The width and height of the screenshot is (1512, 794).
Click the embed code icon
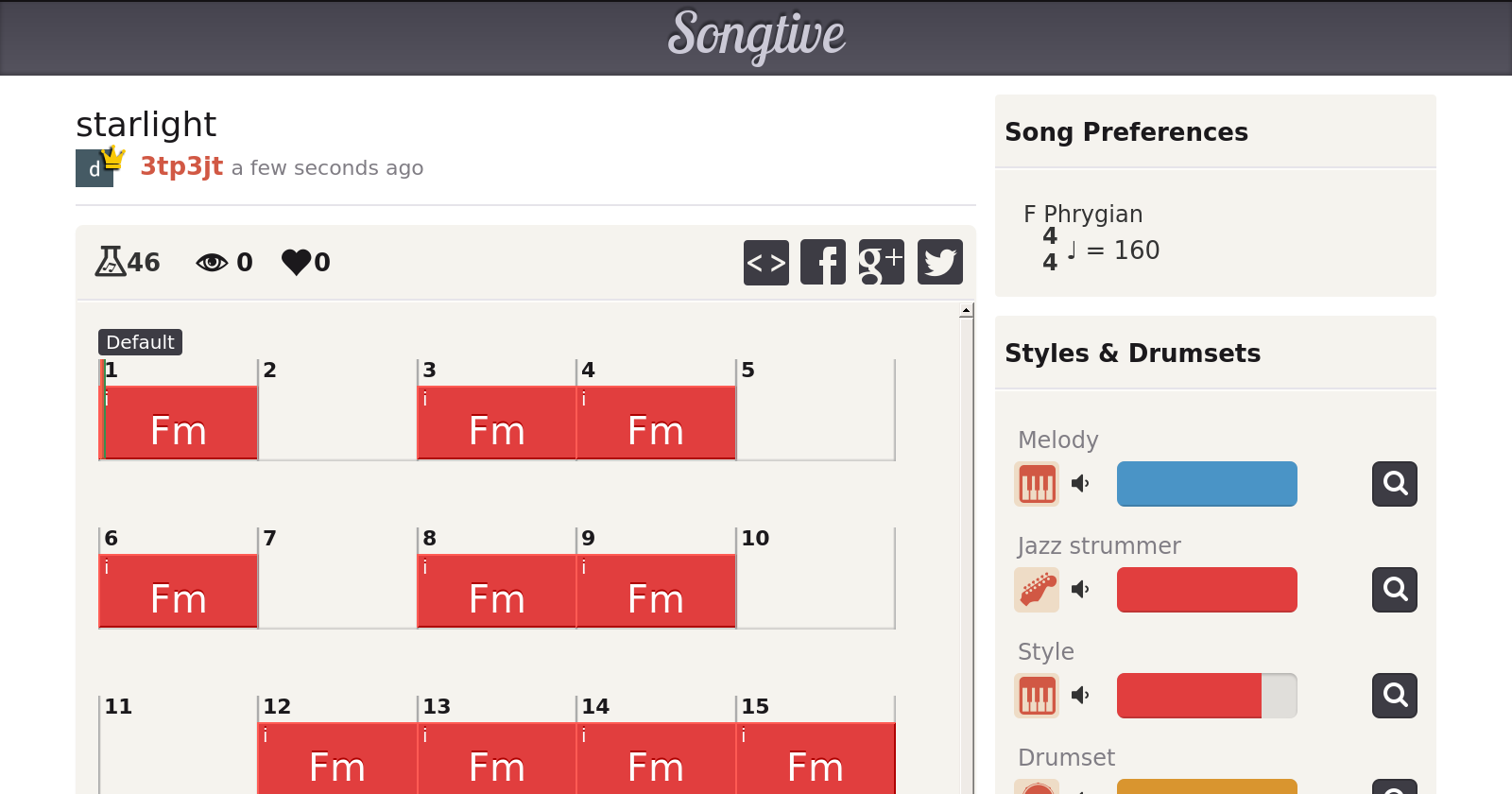[x=765, y=262]
